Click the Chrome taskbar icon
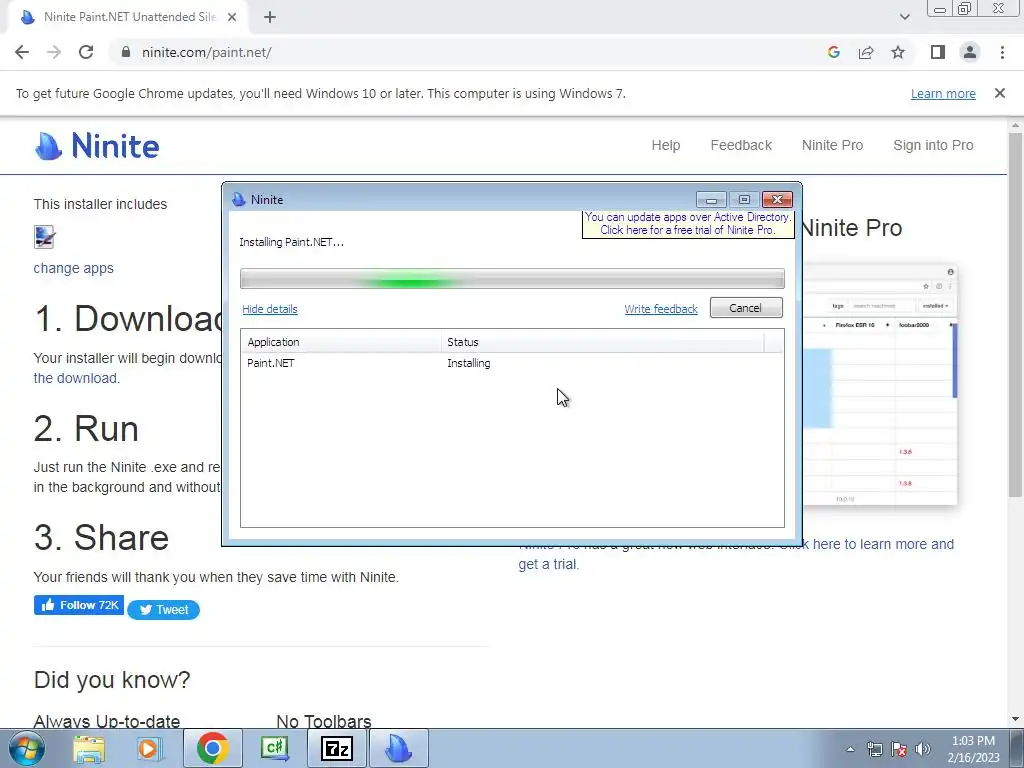 coord(212,748)
